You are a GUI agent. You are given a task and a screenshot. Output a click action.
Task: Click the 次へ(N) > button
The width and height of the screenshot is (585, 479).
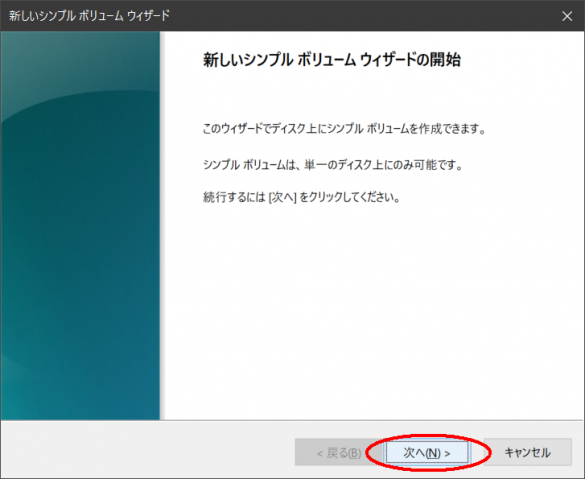click(x=427, y=453)
